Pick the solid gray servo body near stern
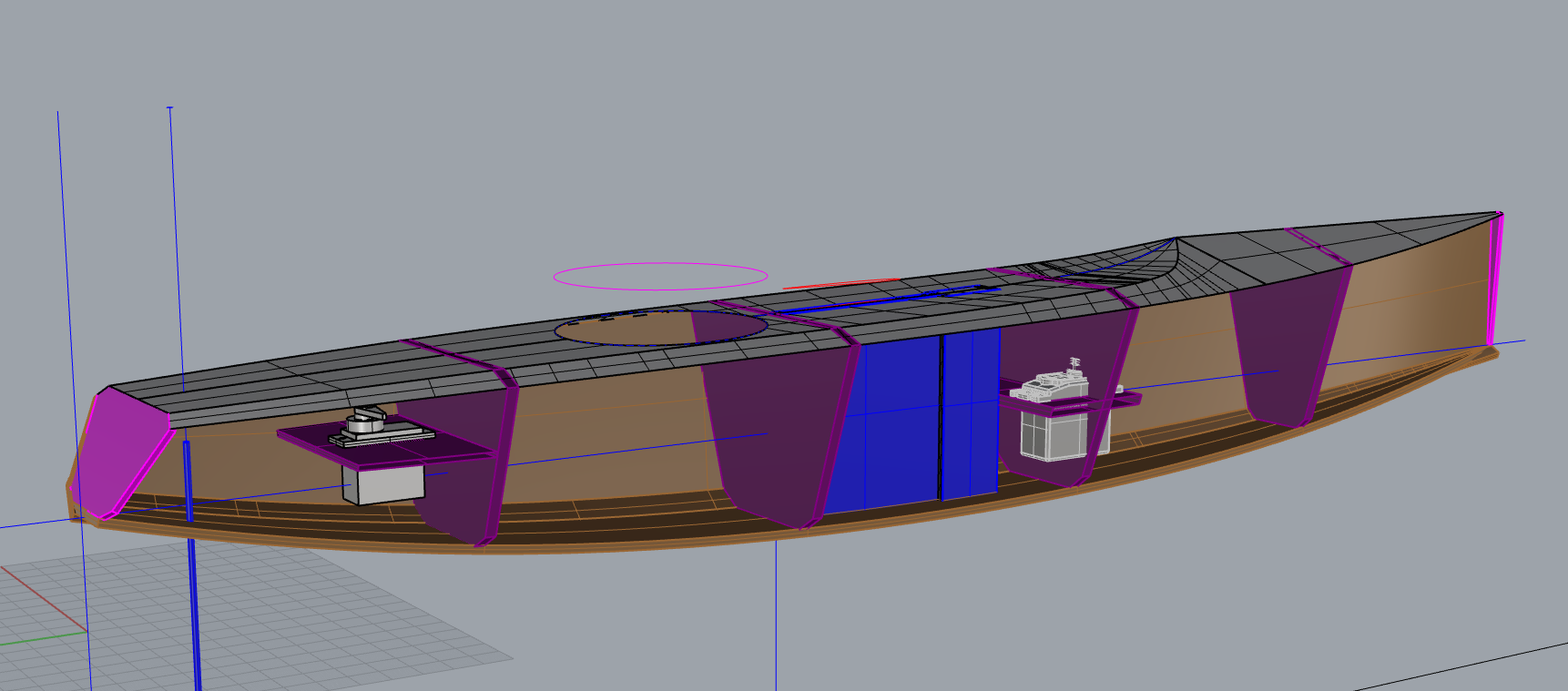 (x=382, y=483)
